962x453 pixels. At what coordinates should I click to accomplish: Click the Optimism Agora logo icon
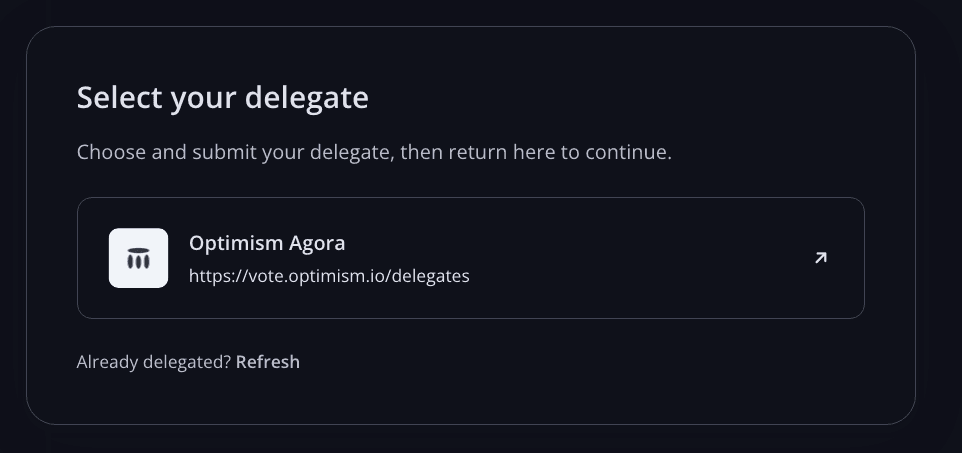pos(138,258)
